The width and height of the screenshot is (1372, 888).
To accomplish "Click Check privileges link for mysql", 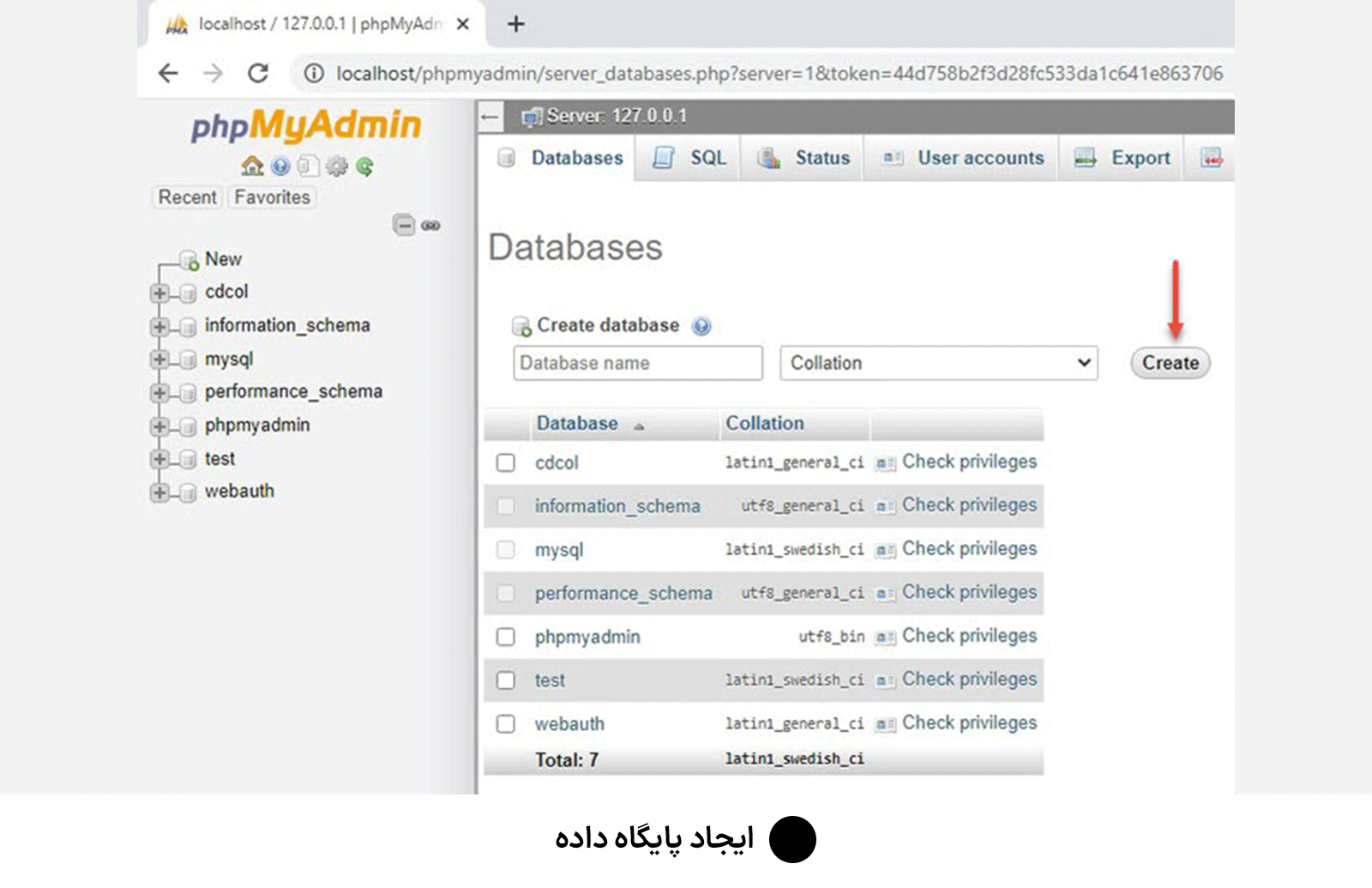I will tap(969, 549).
